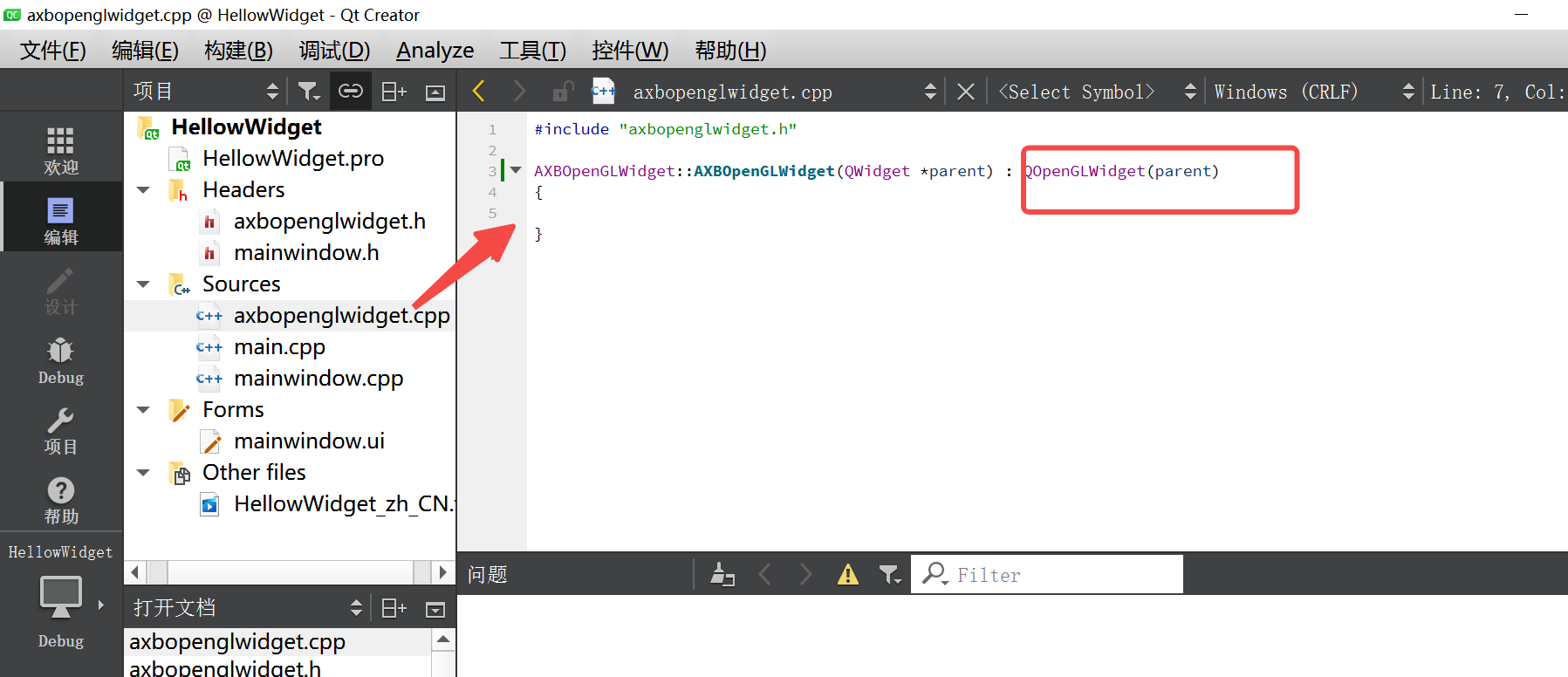Open the Analyze menu
Screen dimensions: 1568x677
coord(435,51)
